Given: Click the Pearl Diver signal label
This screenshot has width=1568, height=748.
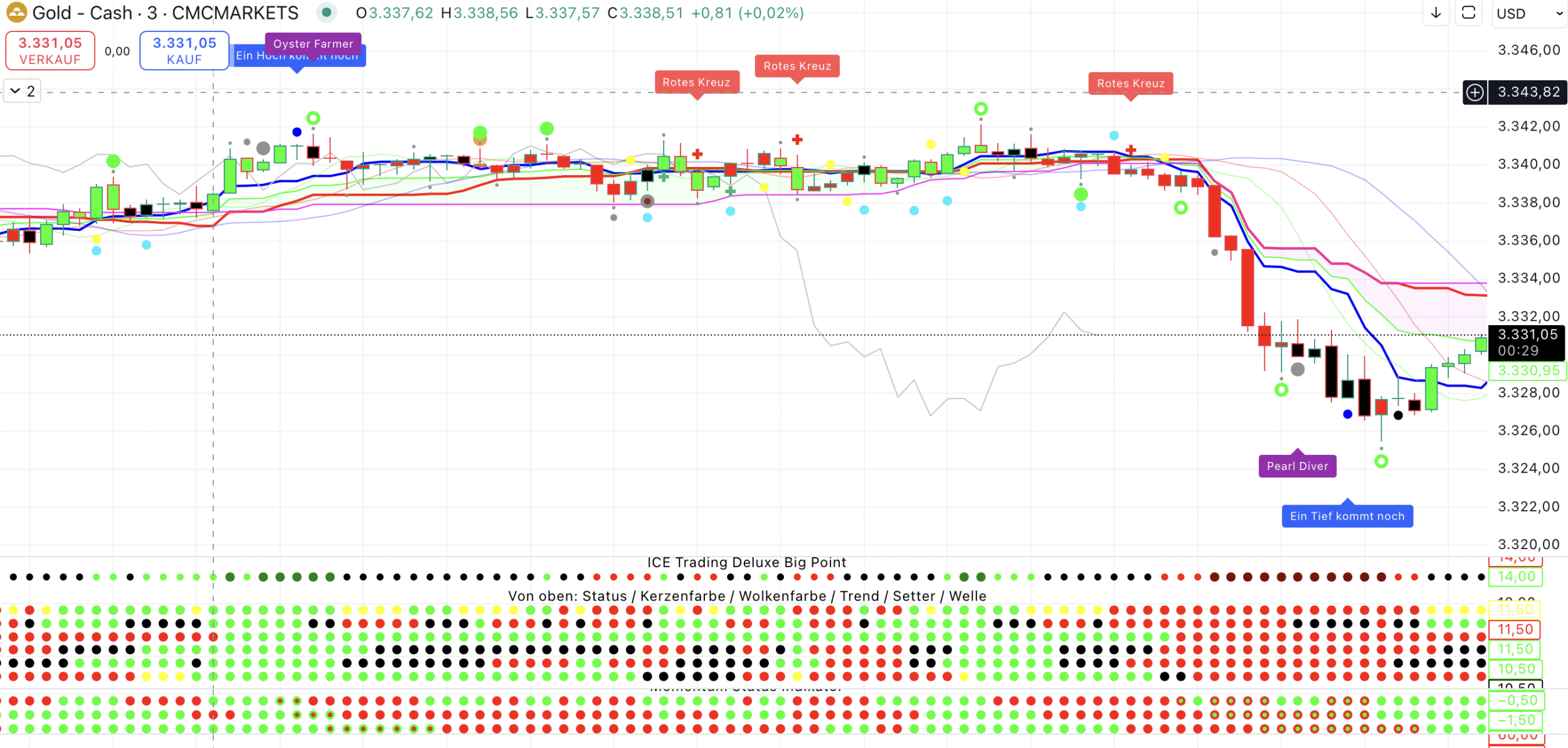Looking at the screenshot, I should click(x=1297, y=466).
